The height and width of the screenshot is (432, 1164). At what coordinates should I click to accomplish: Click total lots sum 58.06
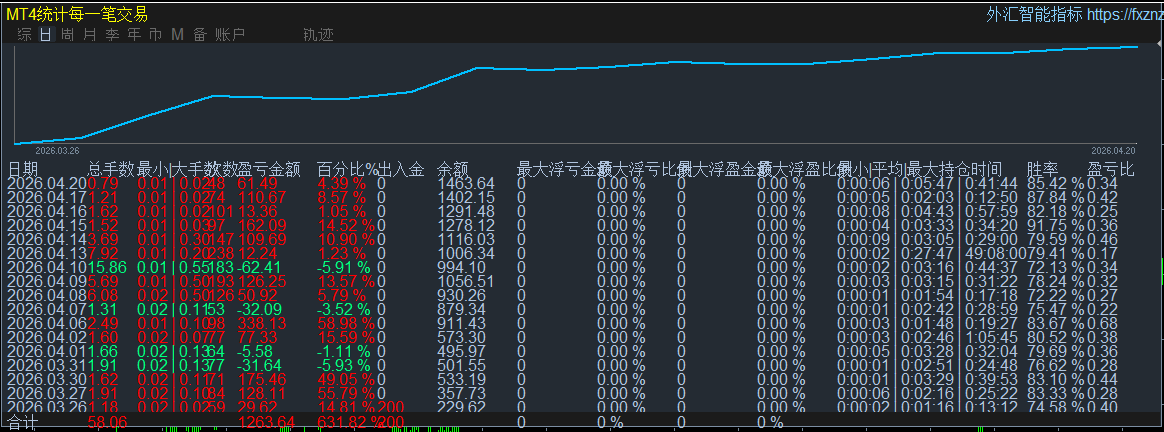[x=108, y=422]
